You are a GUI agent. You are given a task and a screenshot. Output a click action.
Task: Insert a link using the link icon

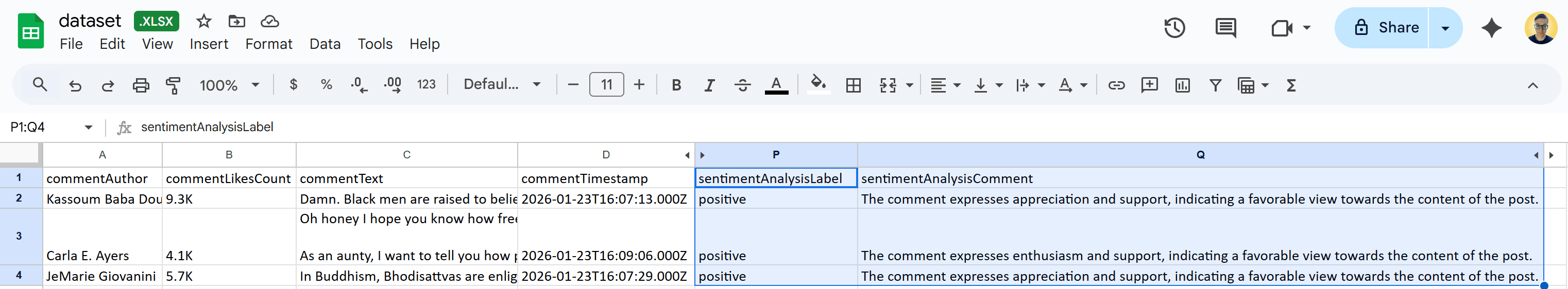pos(1116,85)
